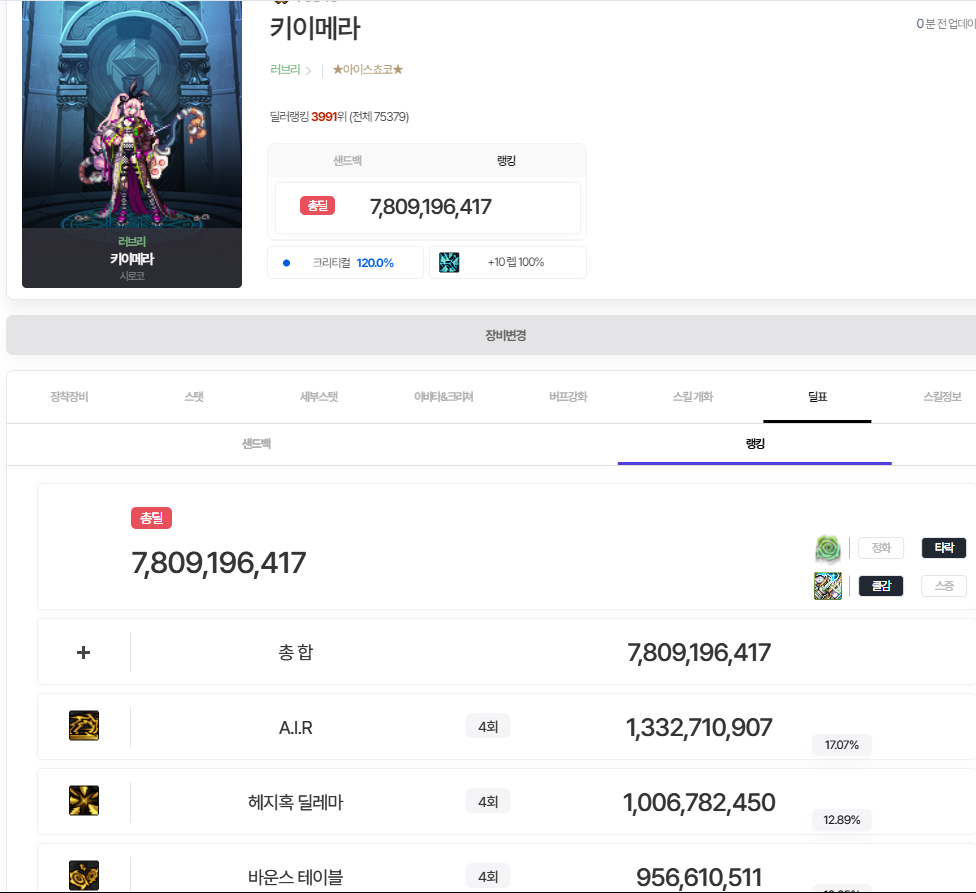The image size is (976, 893).
Task: Click the blue dot beside 크리티컬
Action: [x=287, y=263]
